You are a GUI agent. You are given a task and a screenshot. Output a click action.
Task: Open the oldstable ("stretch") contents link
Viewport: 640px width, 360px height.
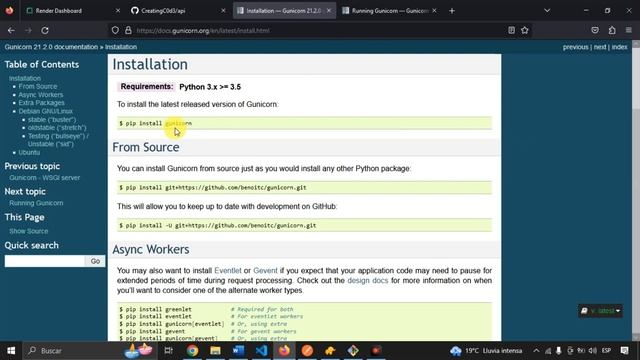[x=57, y=128]
